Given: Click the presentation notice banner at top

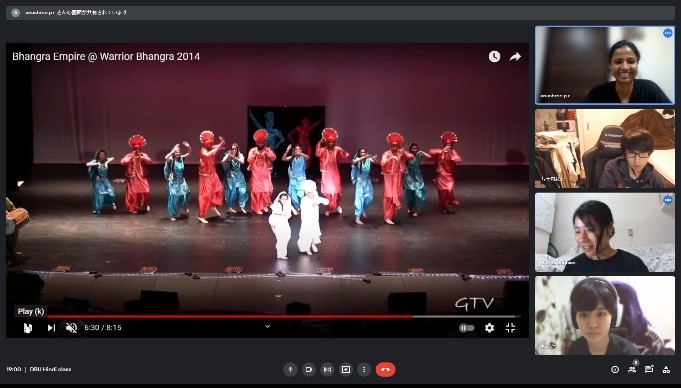Looking at the screenshot, I should tap(340, 13).
